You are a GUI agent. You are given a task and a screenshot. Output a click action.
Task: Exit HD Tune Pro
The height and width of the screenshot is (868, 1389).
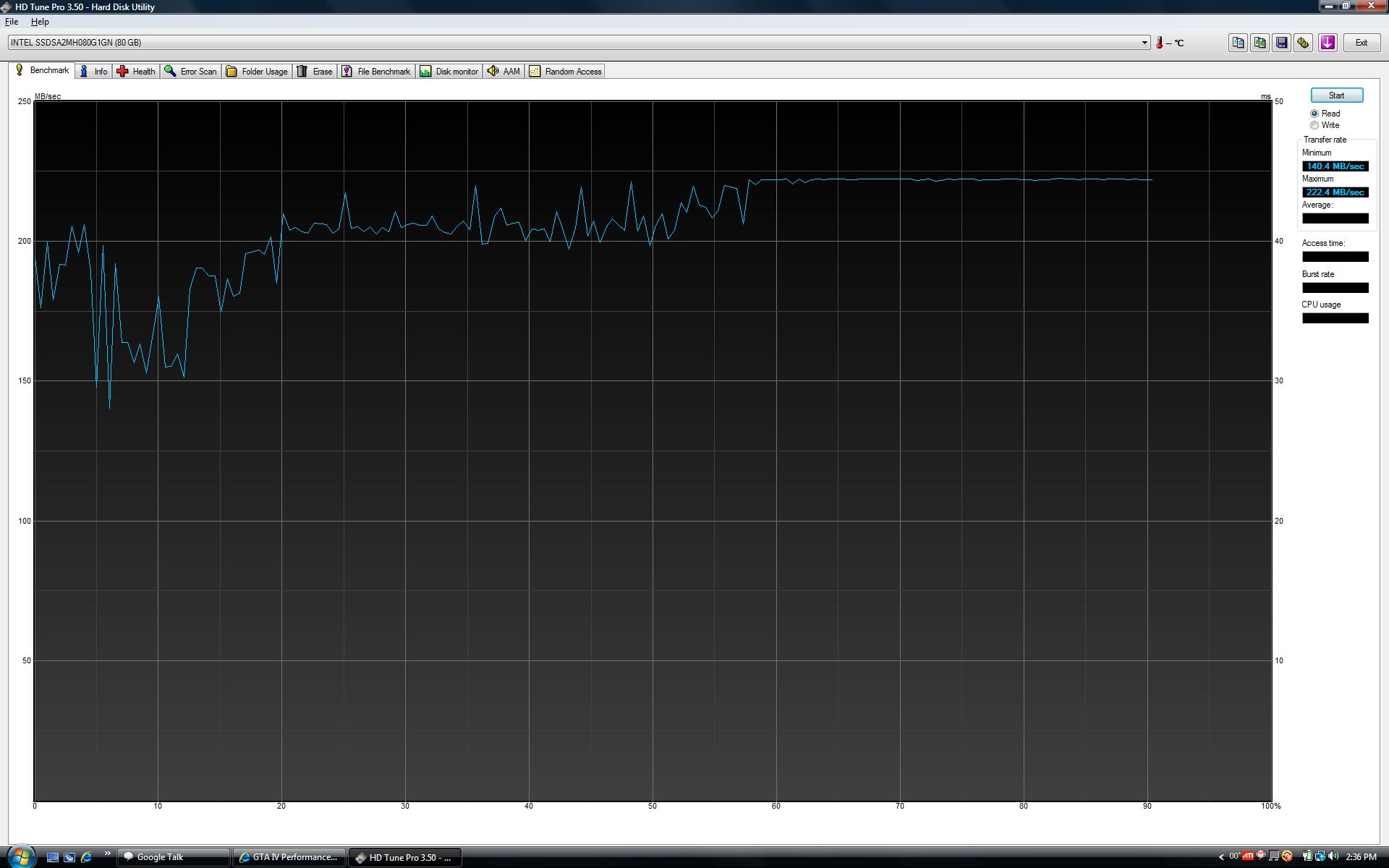click(1361, 43)
